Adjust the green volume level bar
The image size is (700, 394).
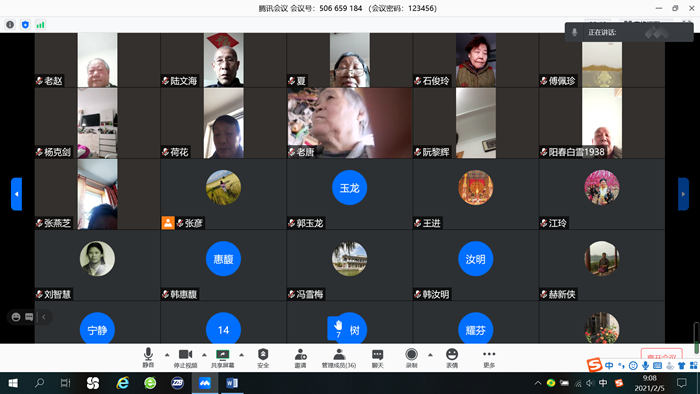(x=696, y=338)
